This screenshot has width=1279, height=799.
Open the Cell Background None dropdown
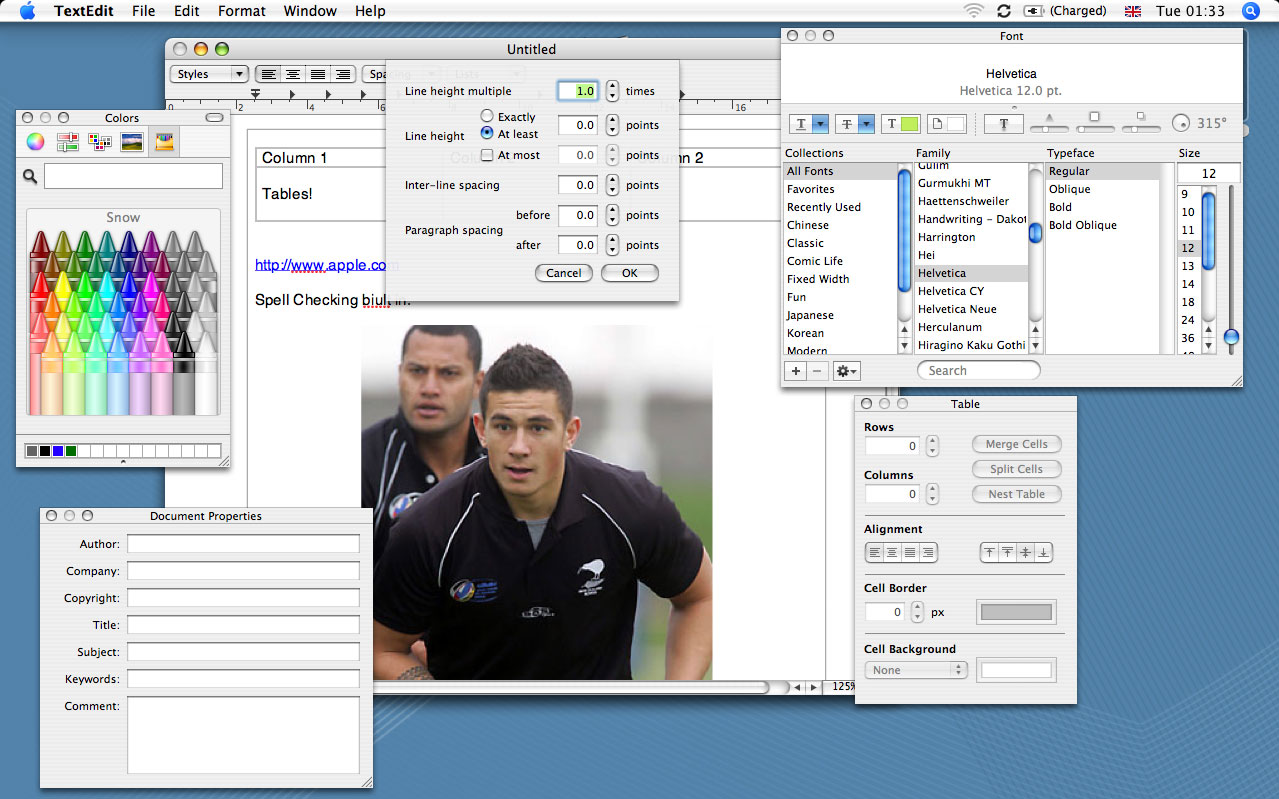coord(916,670)
